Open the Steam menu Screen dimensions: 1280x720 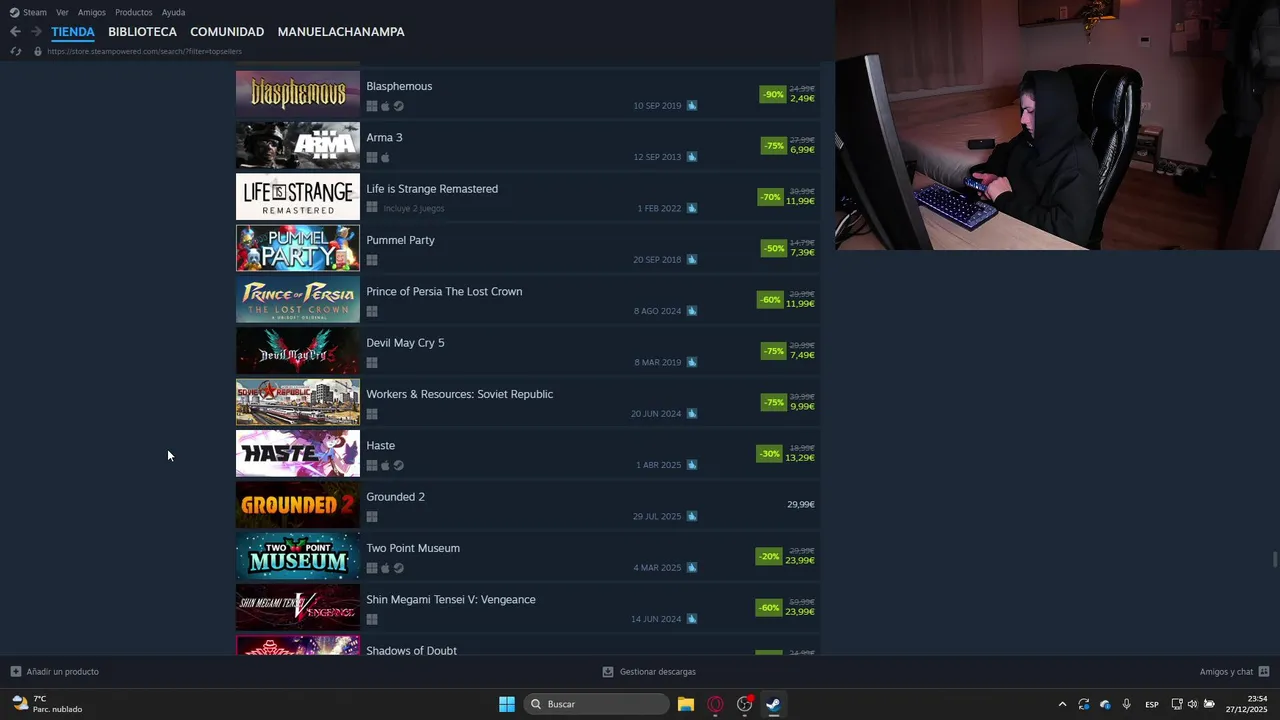pos(35,13)
